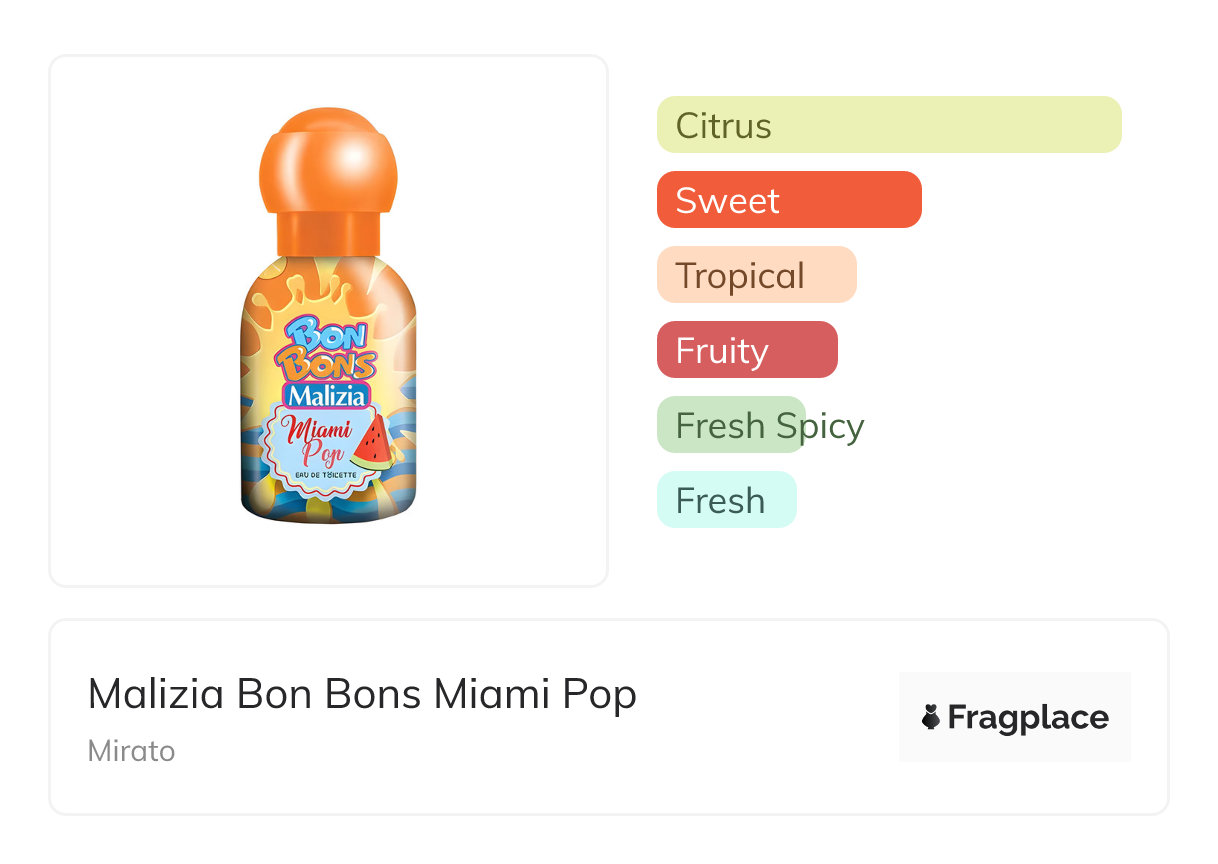1218x864 pixels.
Task: Open the Malizia Bon Bons Miami Pop title
Action: [362, 694]
